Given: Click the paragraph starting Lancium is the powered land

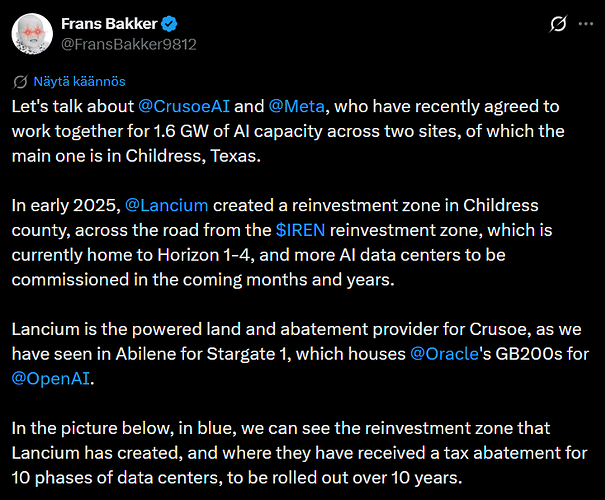Looking at the screenshot, I should 300,354.
